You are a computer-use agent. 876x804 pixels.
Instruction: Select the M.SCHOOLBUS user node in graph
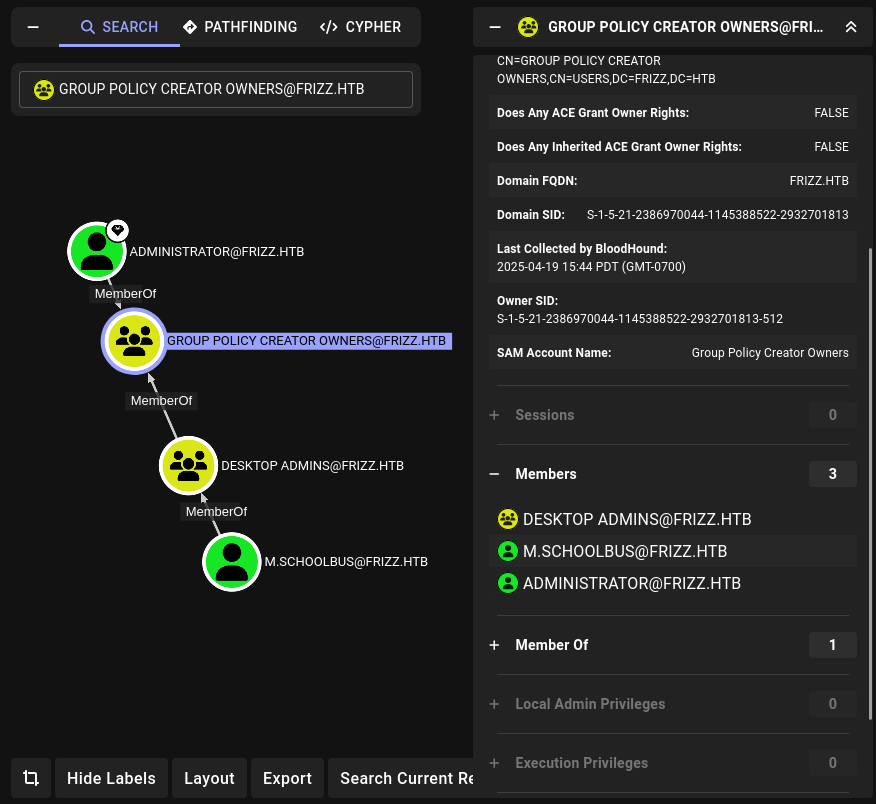pyautogui.click(x=231, y=561)
